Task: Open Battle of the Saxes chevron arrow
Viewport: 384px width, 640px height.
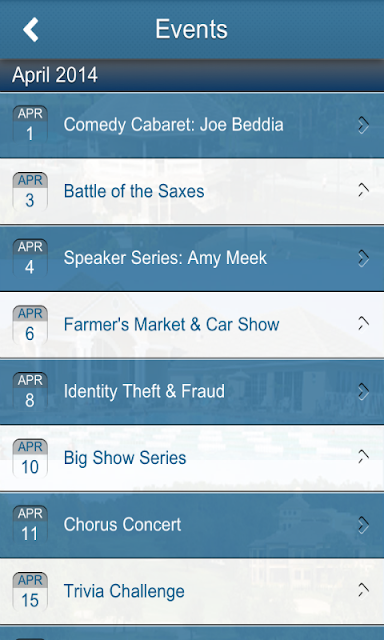Action: point(363,191)
